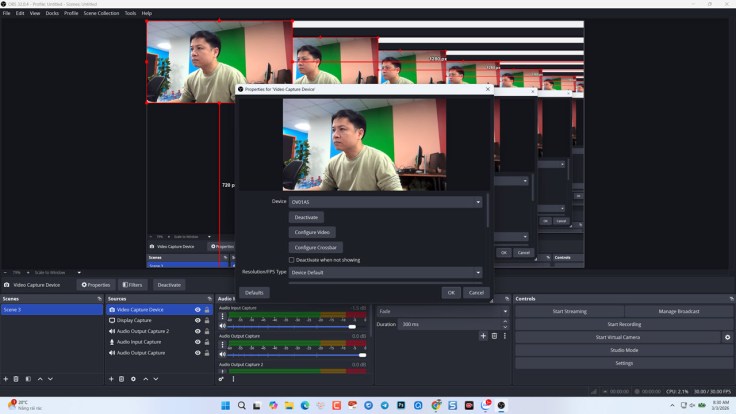Screen dimensions: 736x414
Task: Open Tools menu
Action: (130, 13)
